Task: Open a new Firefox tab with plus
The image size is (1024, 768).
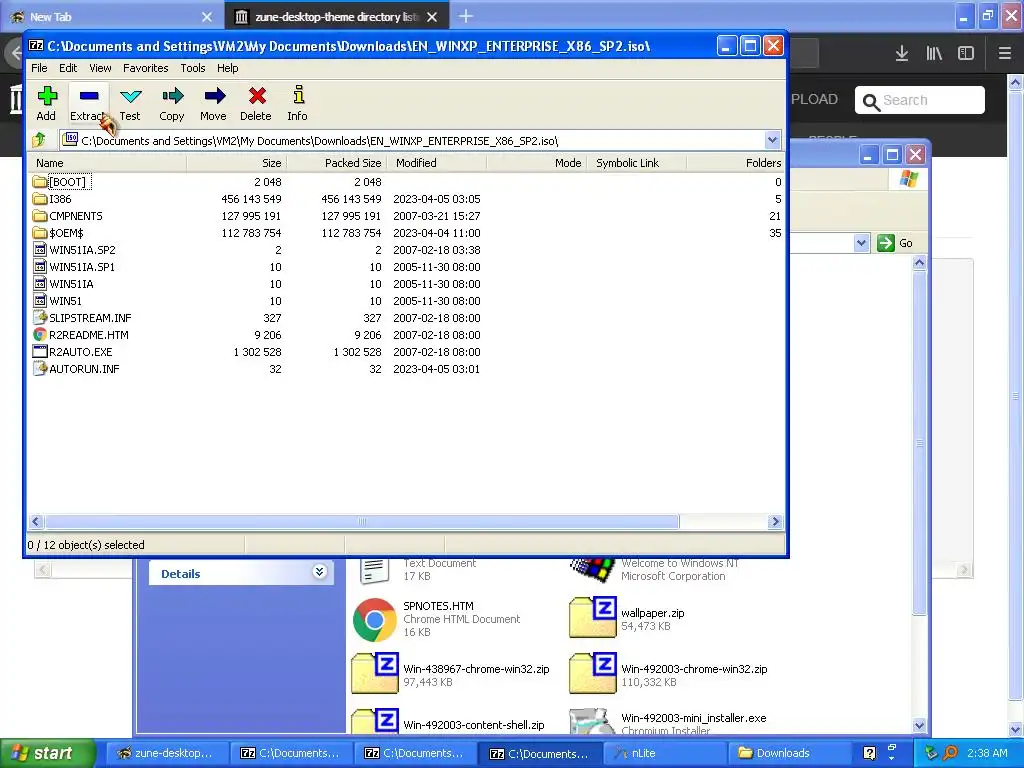Action: [x=466, y=16]
